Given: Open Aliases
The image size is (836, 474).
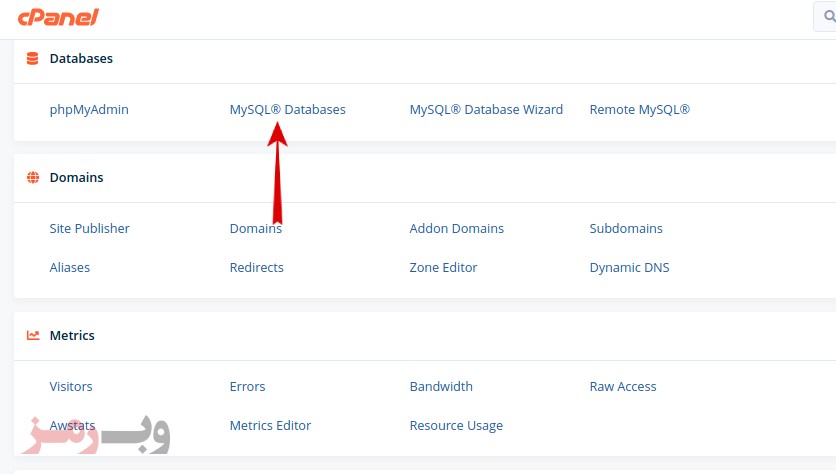Looking at the screenshot, I should [x=70, y=267].
